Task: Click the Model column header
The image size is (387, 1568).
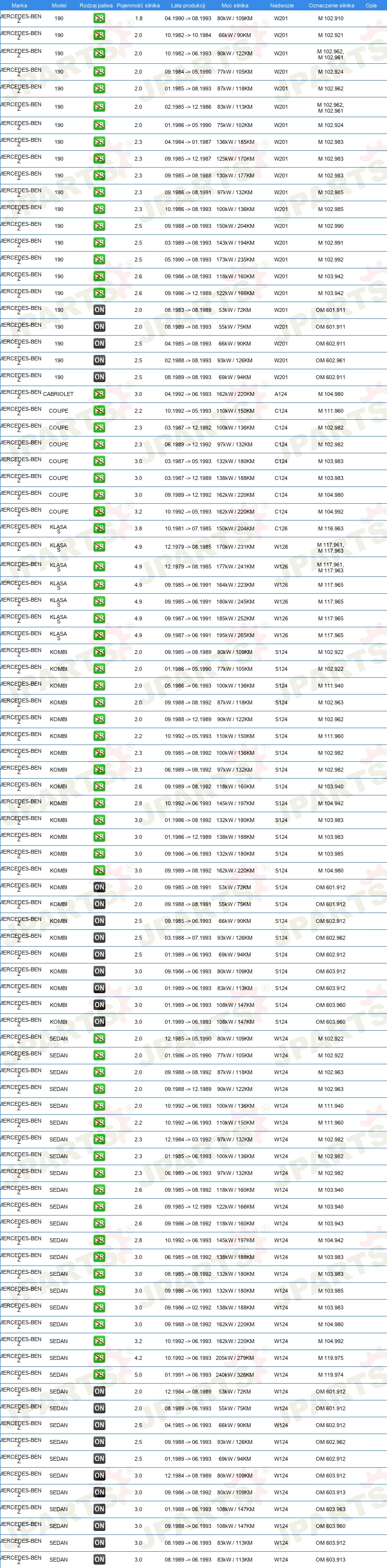Action: (x=59, y=5)
